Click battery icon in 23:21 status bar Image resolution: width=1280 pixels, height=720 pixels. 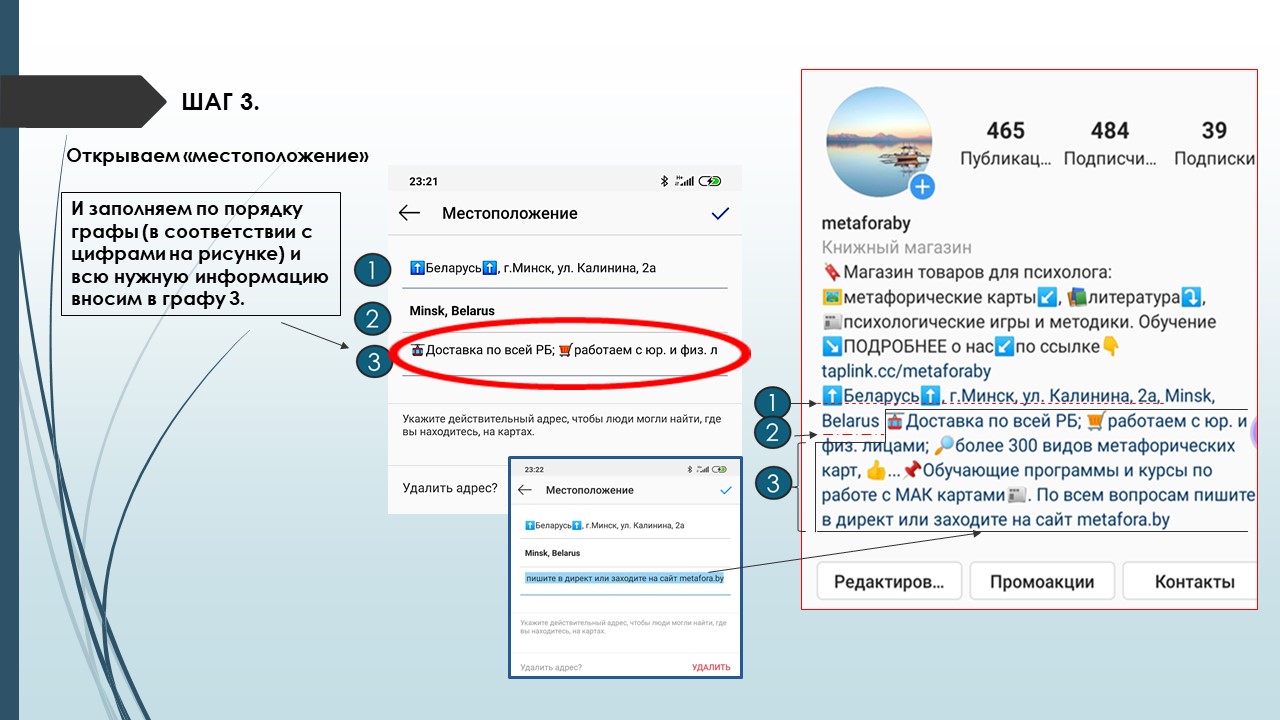[710, 181]
